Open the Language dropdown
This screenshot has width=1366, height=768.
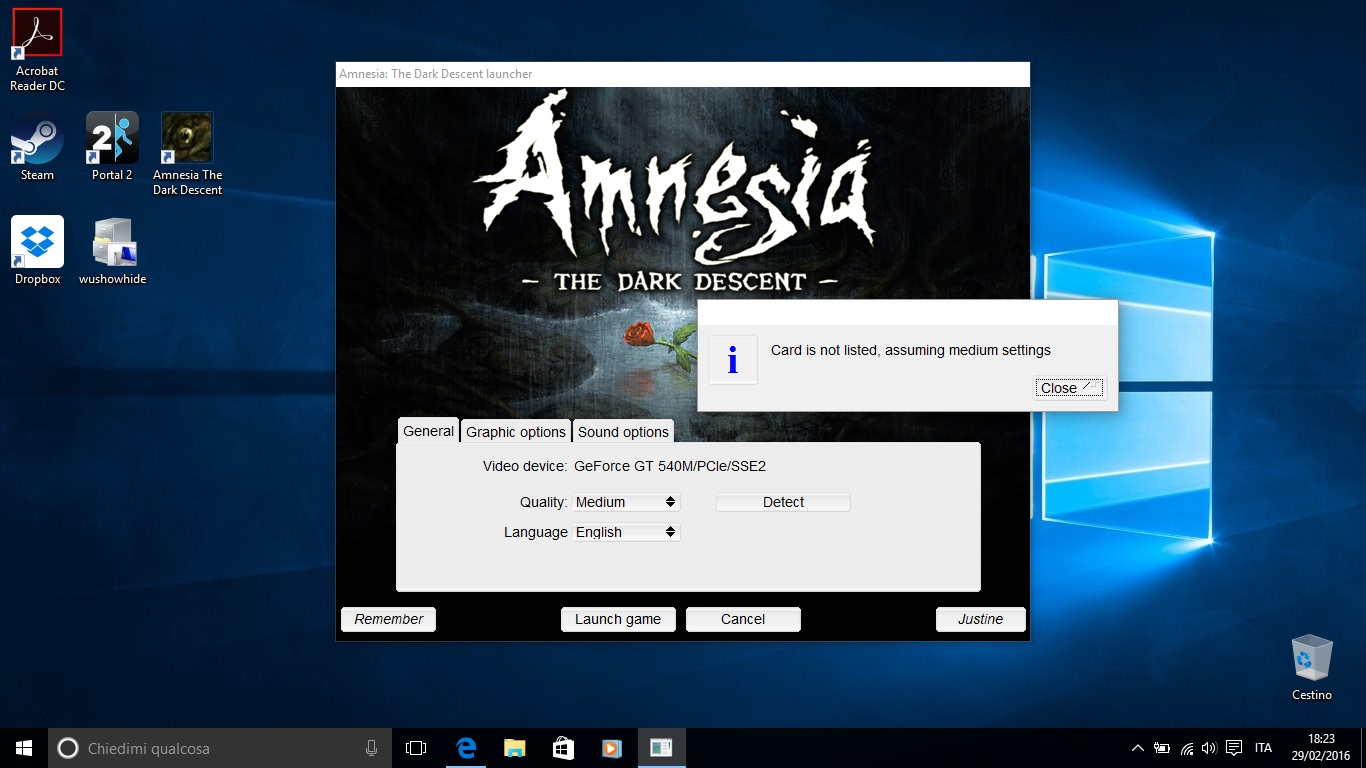pyautogui.click(x=626, y=532)
